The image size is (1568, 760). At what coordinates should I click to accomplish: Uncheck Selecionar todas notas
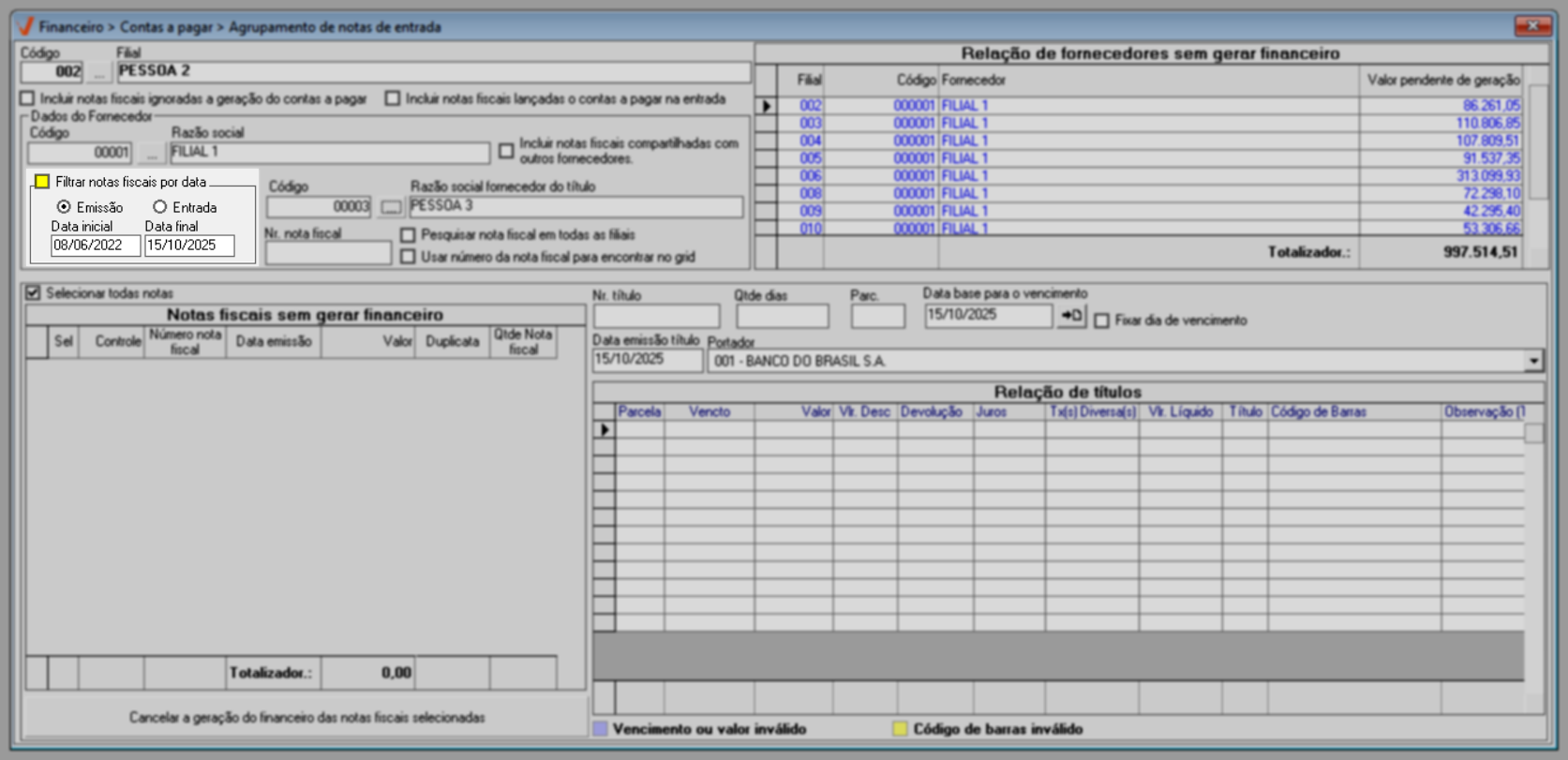tap(34, 293)
